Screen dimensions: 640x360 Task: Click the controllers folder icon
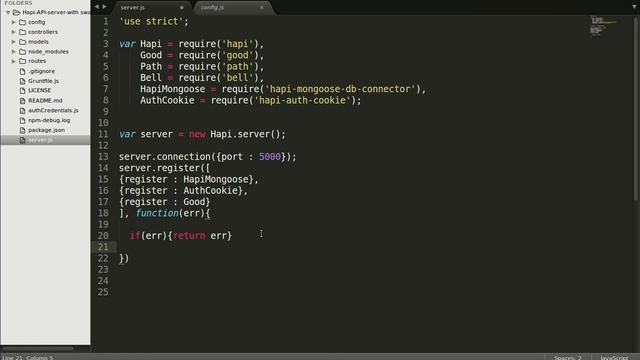pyautogui.click(x=22, y=32)
